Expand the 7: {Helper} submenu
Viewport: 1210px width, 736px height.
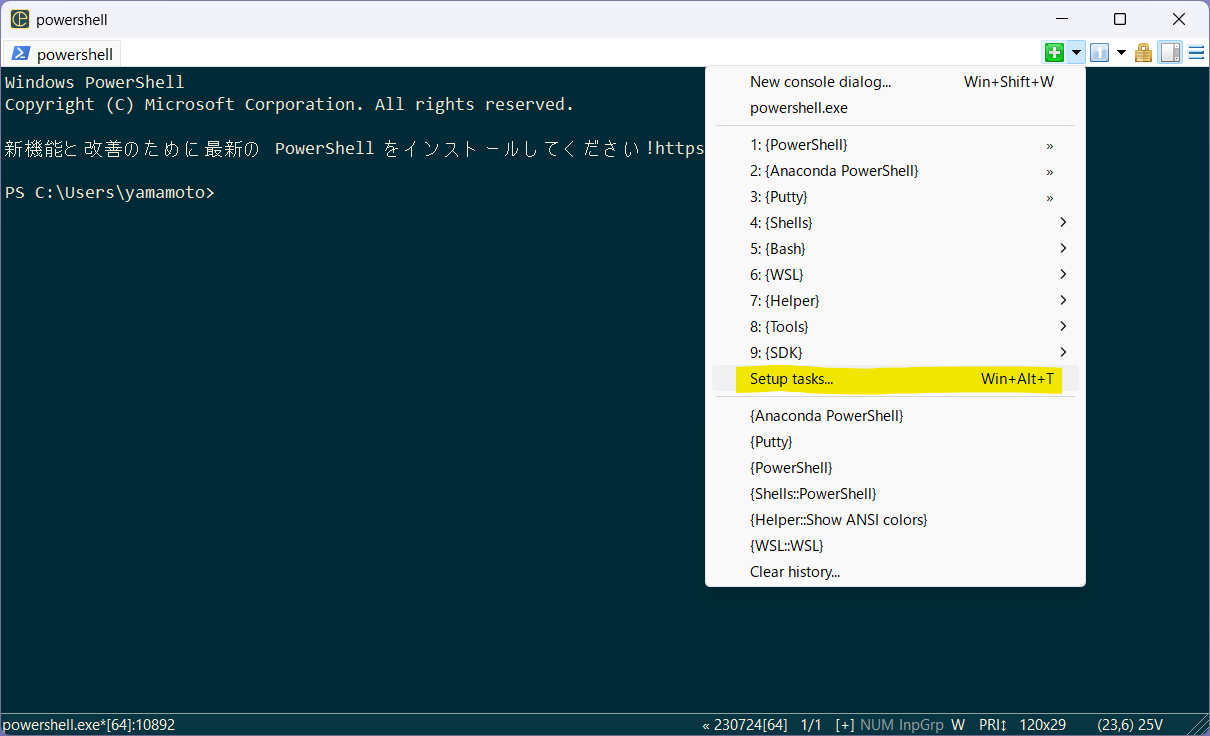[895, 301]
